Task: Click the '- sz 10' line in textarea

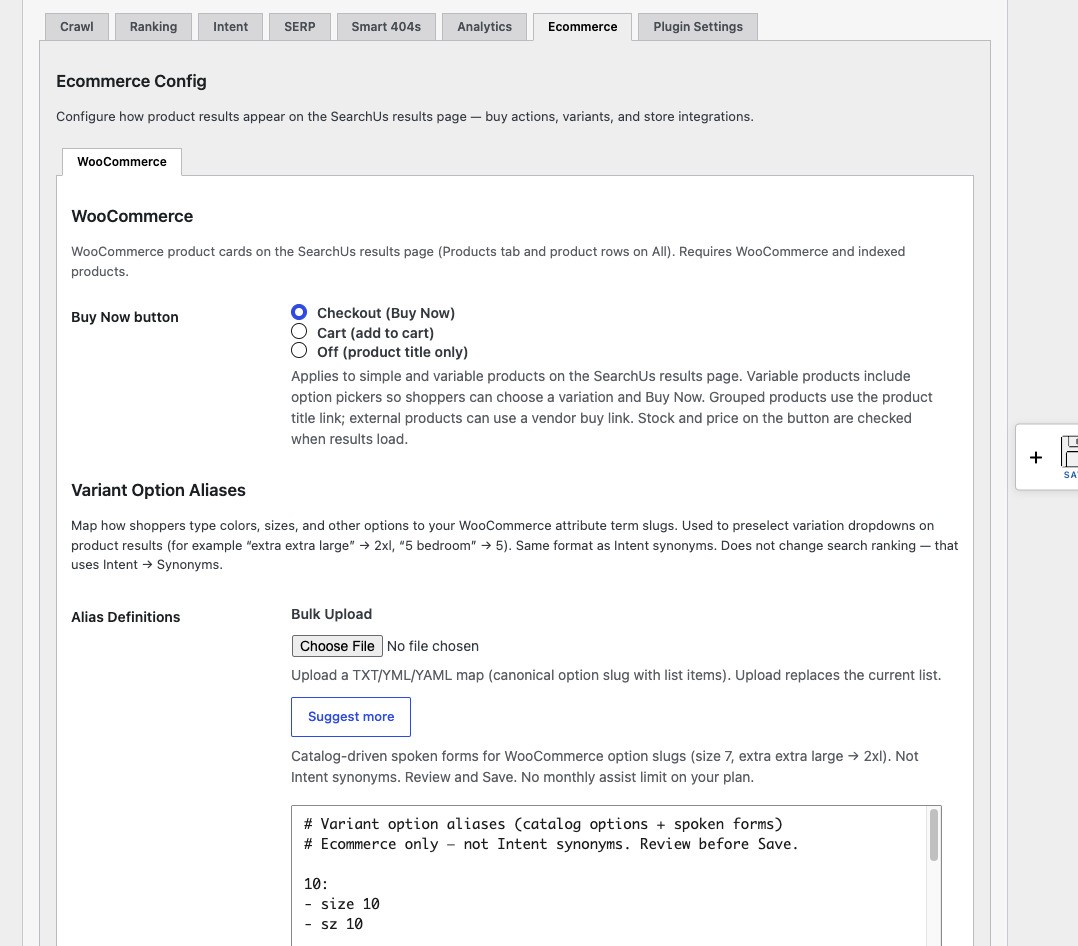Action: [x=333, y=924]
